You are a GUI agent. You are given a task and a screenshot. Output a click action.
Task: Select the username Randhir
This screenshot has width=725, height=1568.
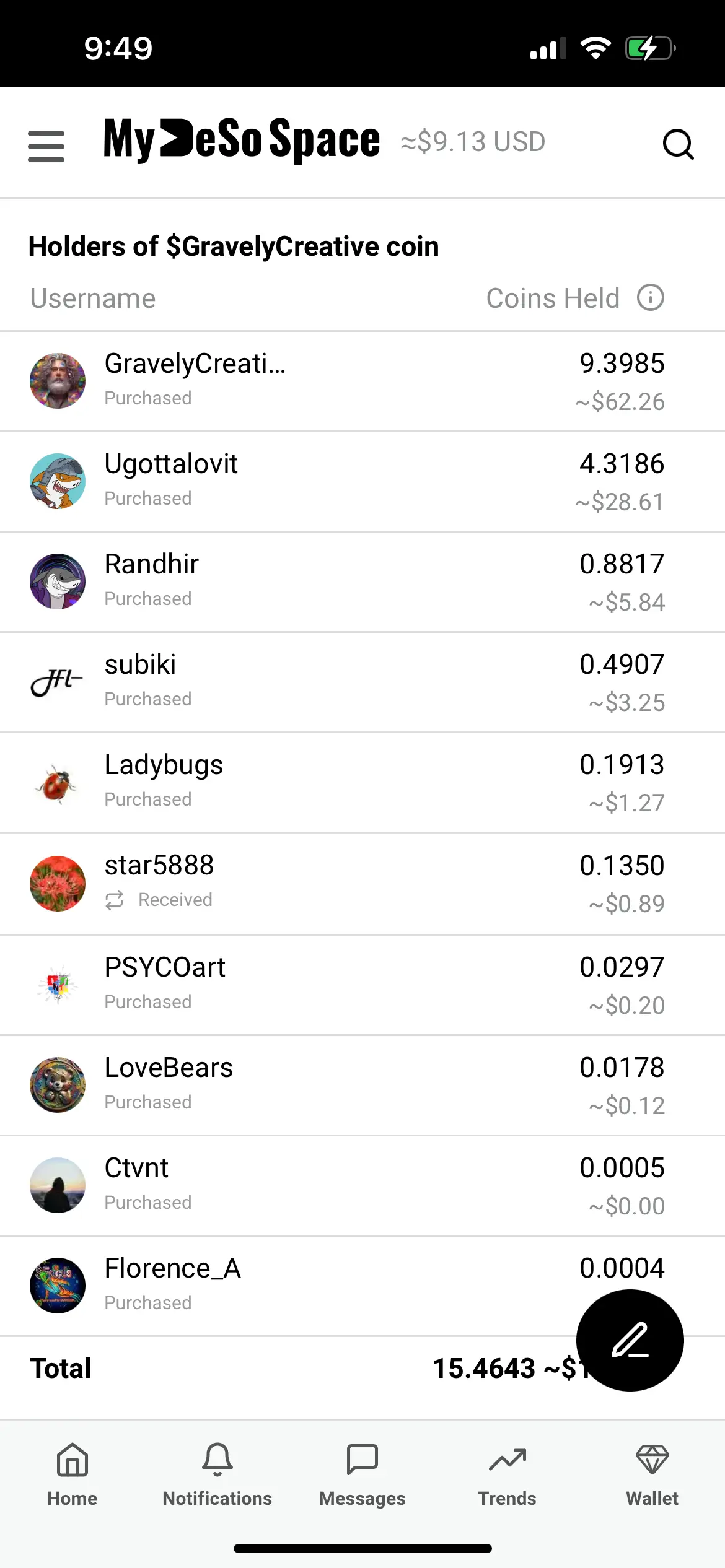(151, 564)
